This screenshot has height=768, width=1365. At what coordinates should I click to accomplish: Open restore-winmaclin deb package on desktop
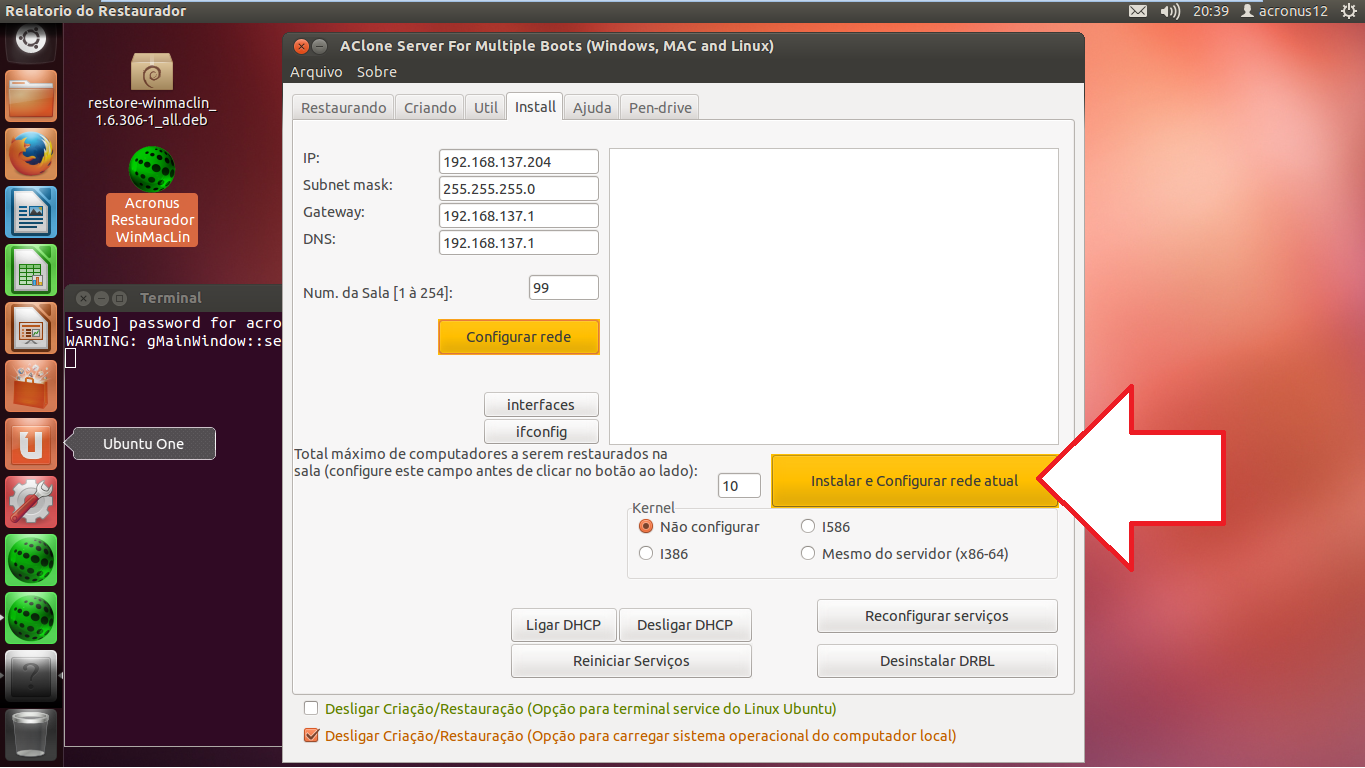coord(152,90)
